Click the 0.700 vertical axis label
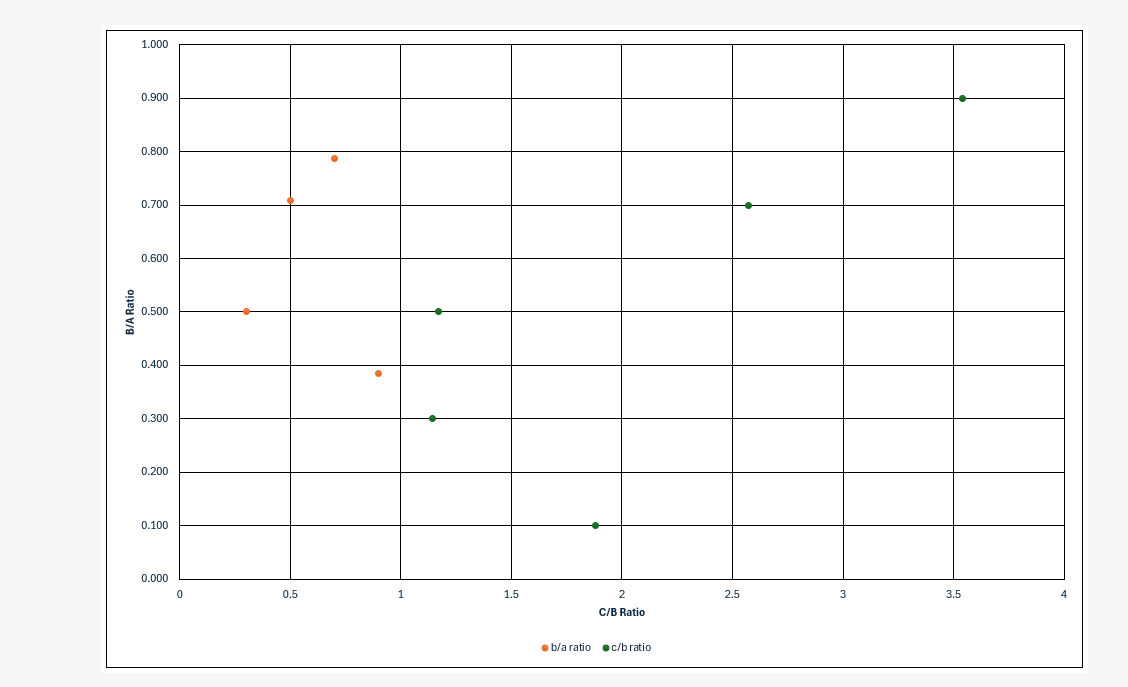The width and height of the screenshot is (1128, 687). 155,205
